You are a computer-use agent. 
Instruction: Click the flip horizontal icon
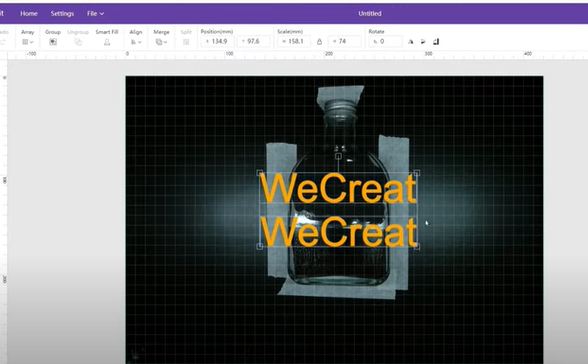pos(411,42)
